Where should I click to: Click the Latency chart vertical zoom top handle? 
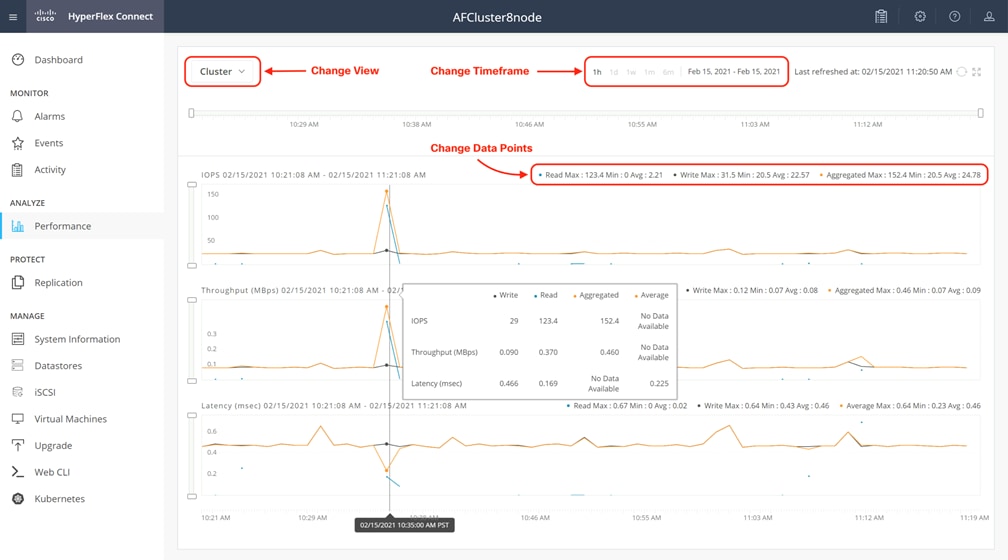point(192,415)
